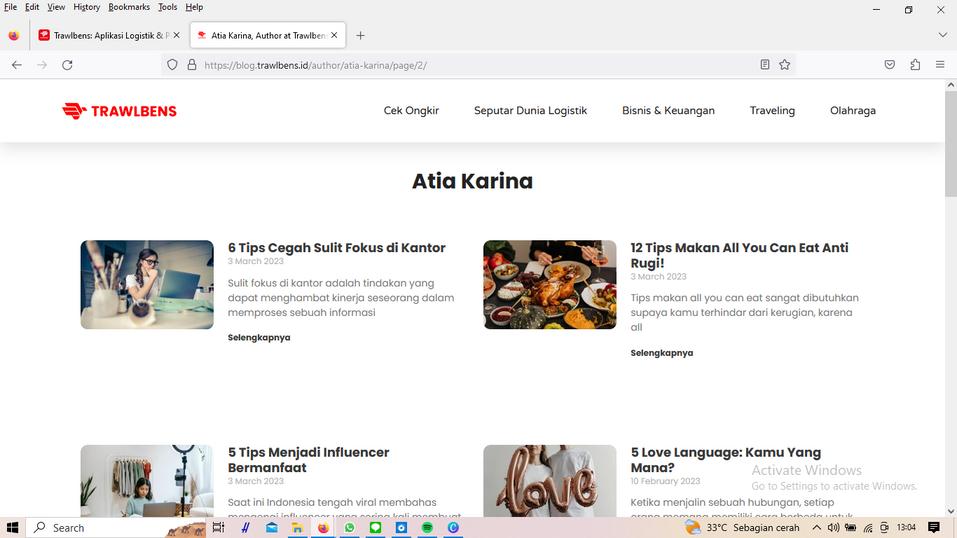957x538 pixels.
Task: Switch to Firefox in the taskbar
Action: tap(323, 528)
